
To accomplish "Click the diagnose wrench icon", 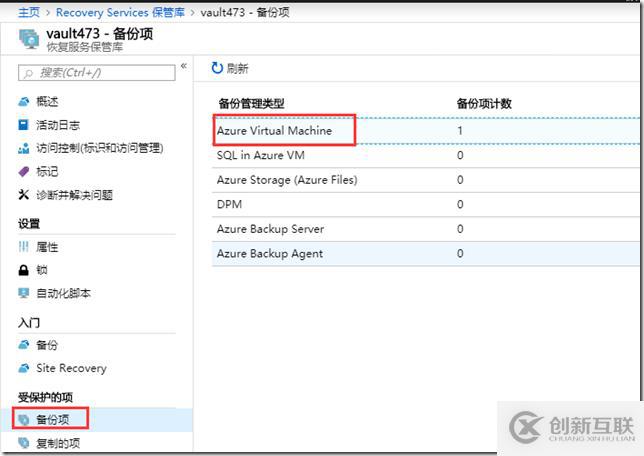I will 24,194.
